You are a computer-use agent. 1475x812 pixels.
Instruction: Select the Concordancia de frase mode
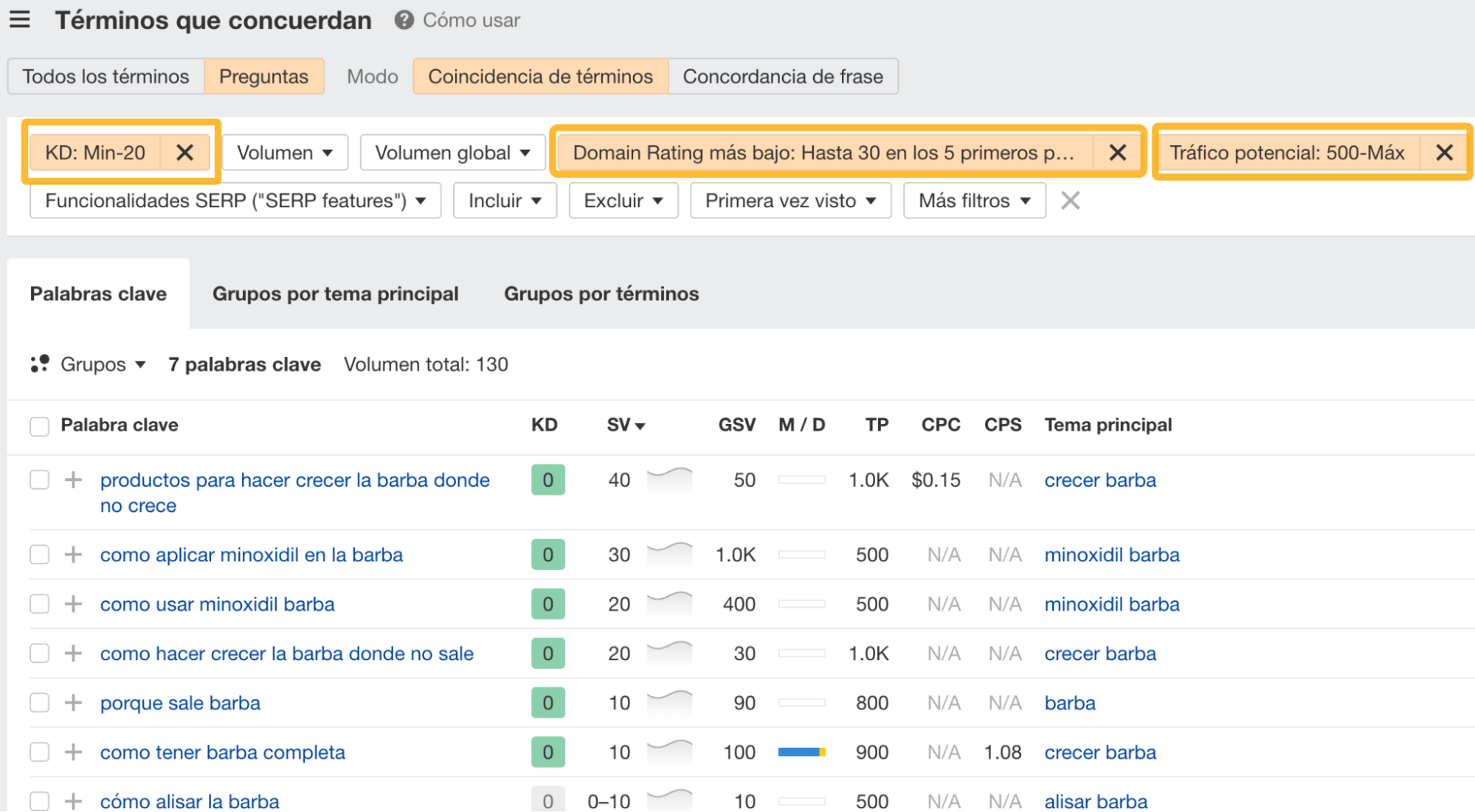782,77
